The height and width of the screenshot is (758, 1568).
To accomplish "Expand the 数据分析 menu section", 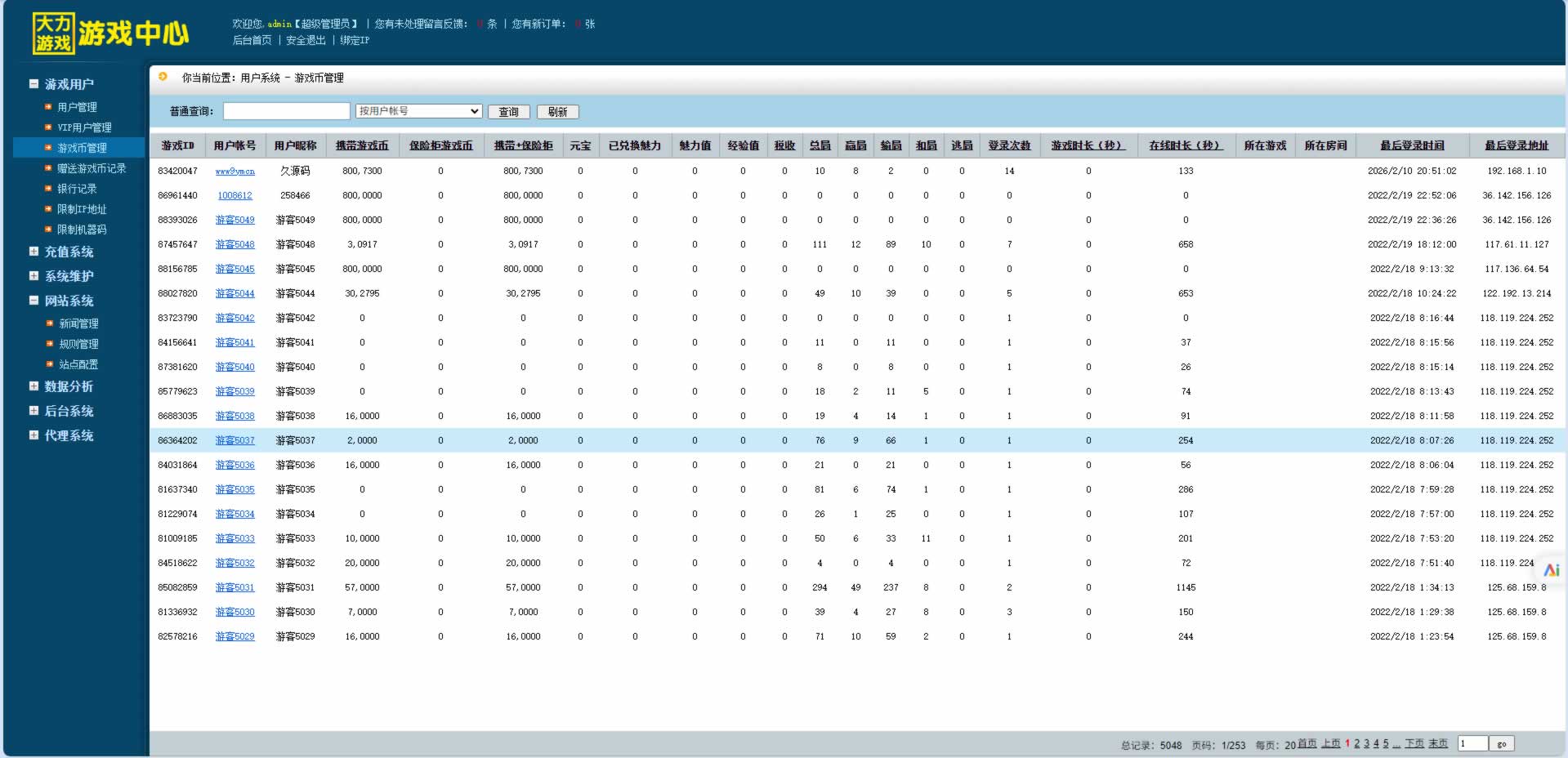I will pos(34,386).
